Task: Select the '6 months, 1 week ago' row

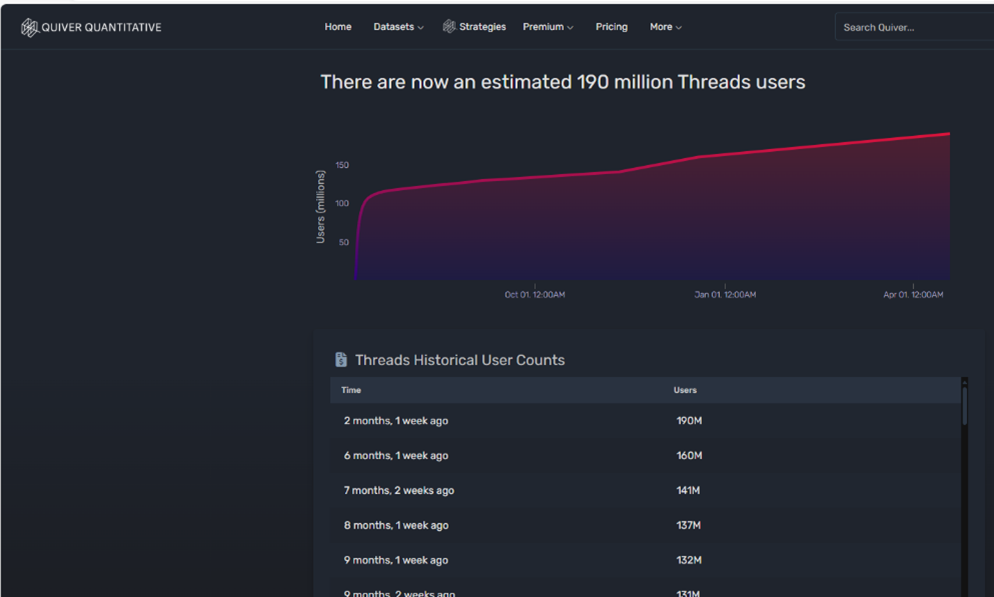Action: 645,456
